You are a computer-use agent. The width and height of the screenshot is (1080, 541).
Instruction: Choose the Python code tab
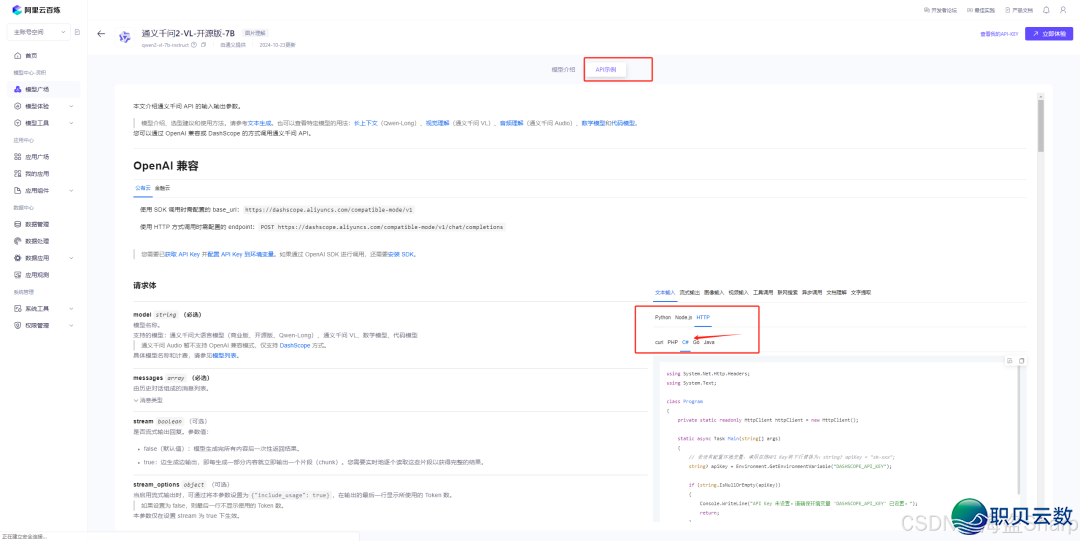[663, 317]
